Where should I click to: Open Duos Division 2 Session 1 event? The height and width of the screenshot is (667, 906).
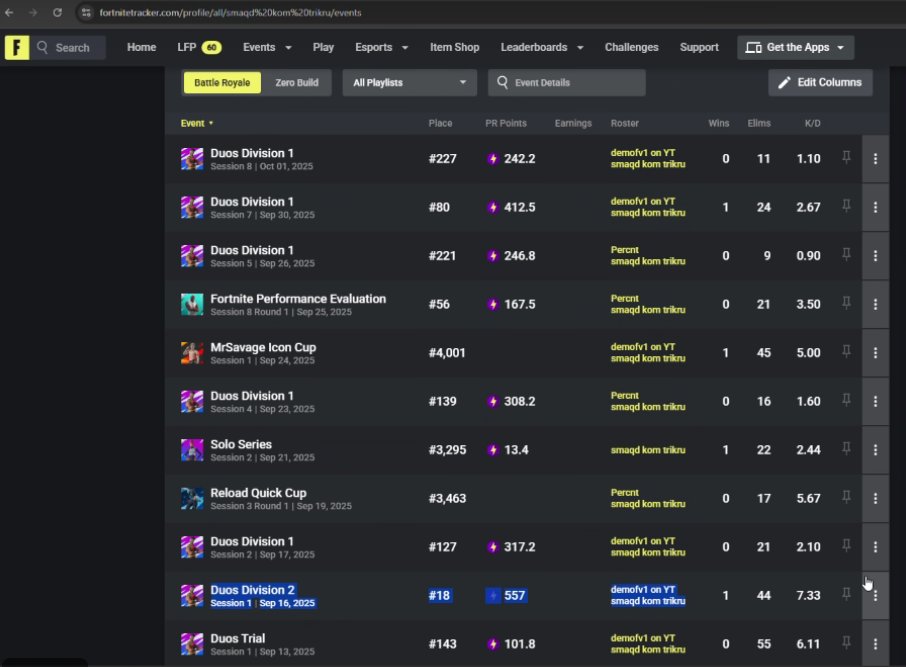tap(253, 590)
